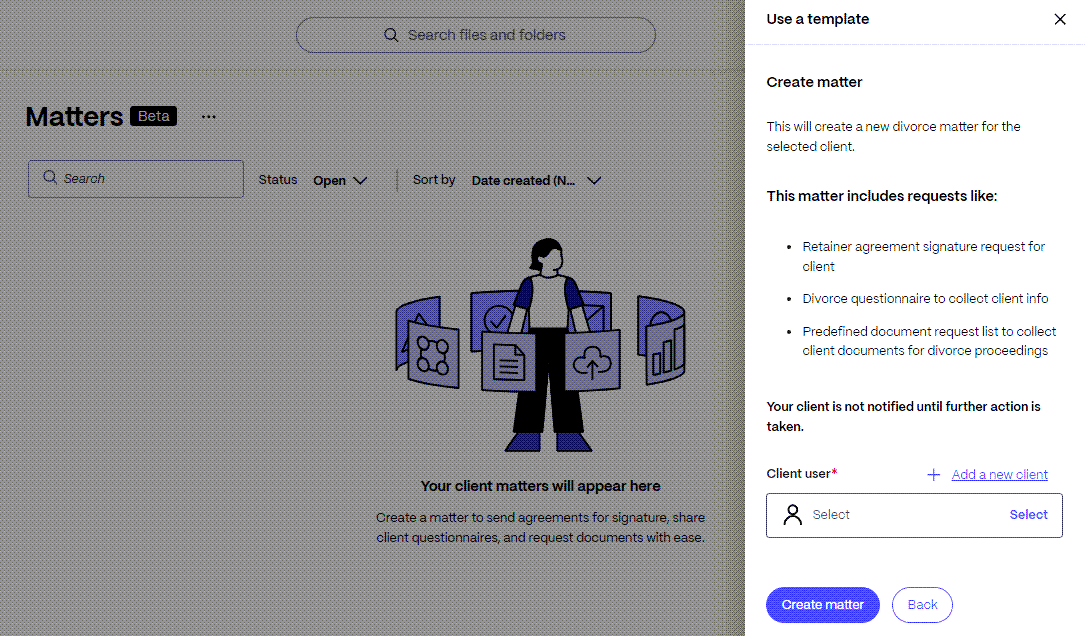Click the Create matter button
The image size is (1085, 636).
pyautogui.click(x=822, y=605)
